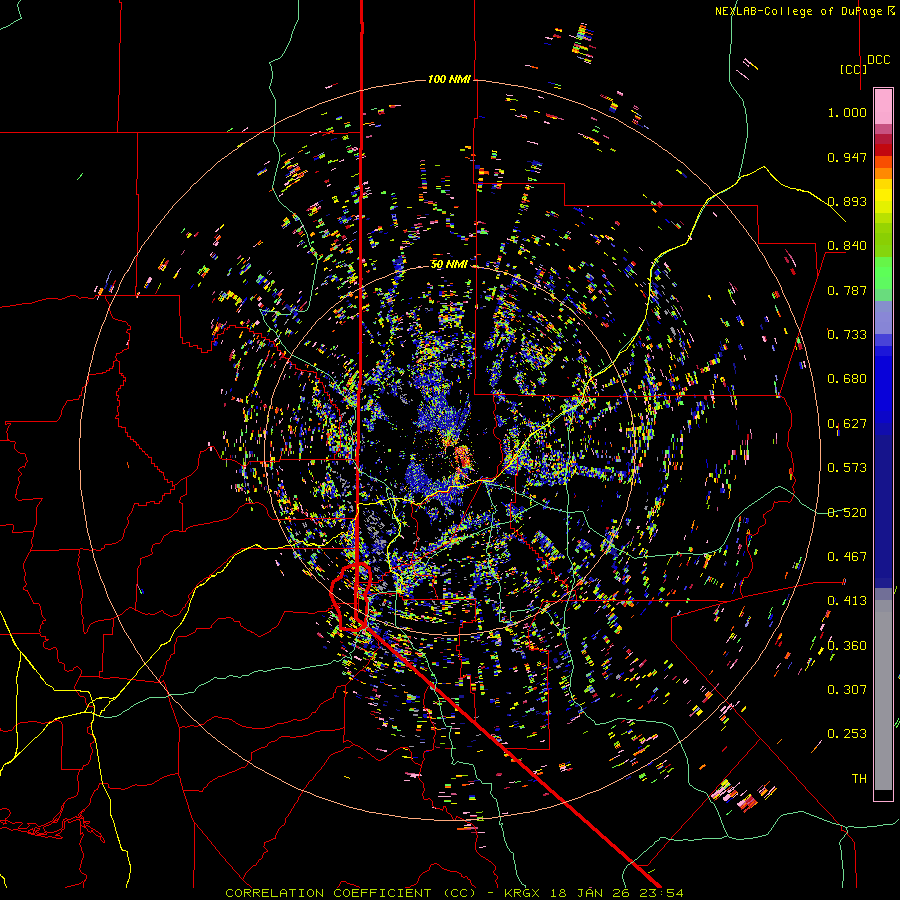Click the 0.520 legend value

tap(847, 513)
